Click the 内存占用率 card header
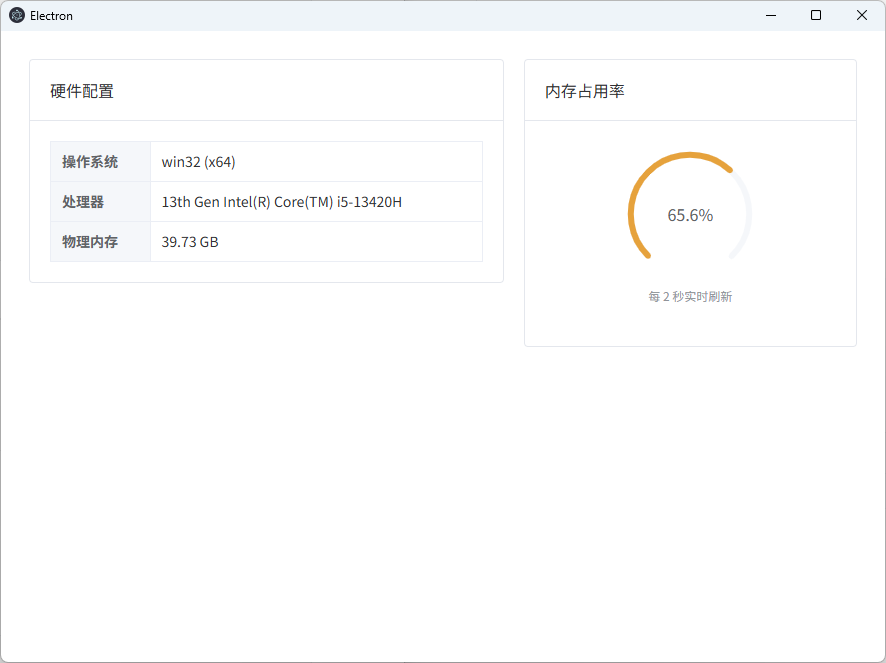 pos(585,91)
